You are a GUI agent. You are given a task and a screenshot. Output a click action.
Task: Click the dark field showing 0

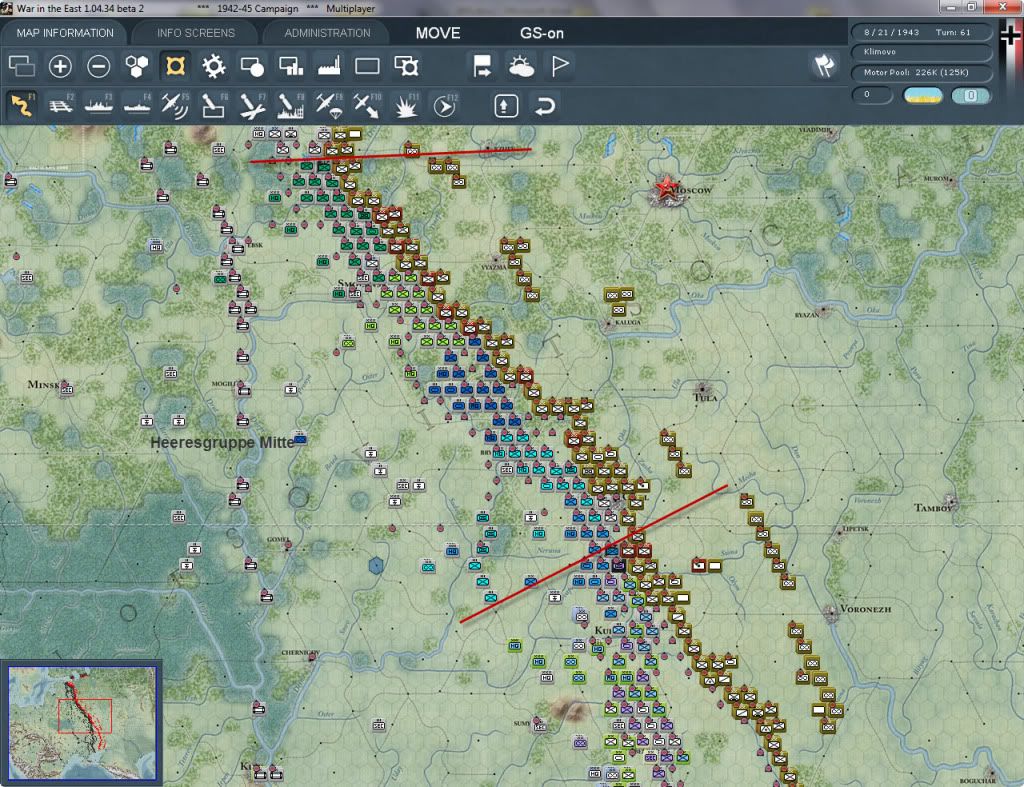(872, 95)
